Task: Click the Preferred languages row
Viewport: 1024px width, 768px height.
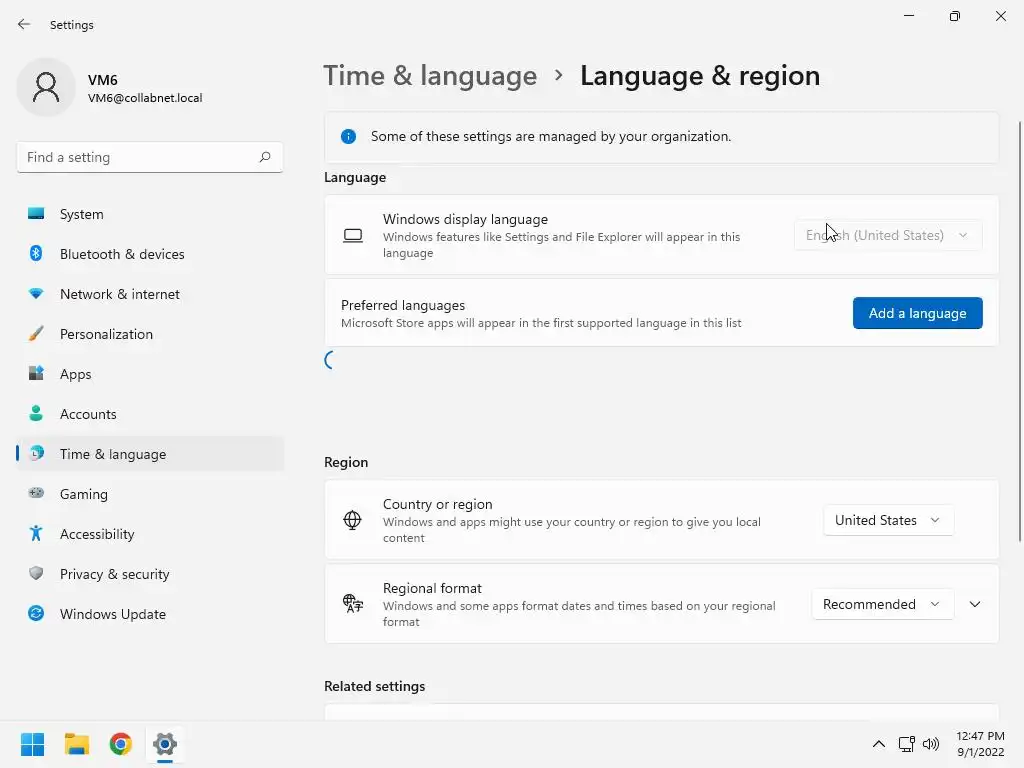Action: pos(661,313)
